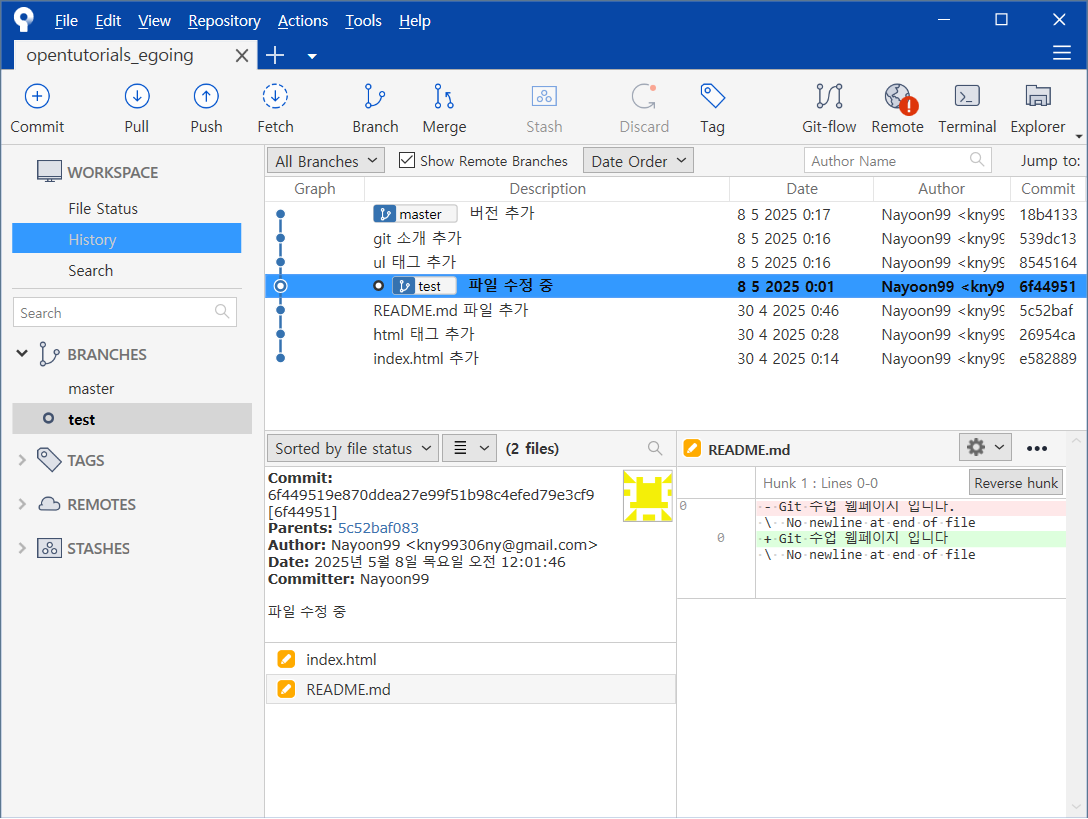This screenshot has width=1088, height=819.
Task: Open the Actions menu
Action: point(303,21)
